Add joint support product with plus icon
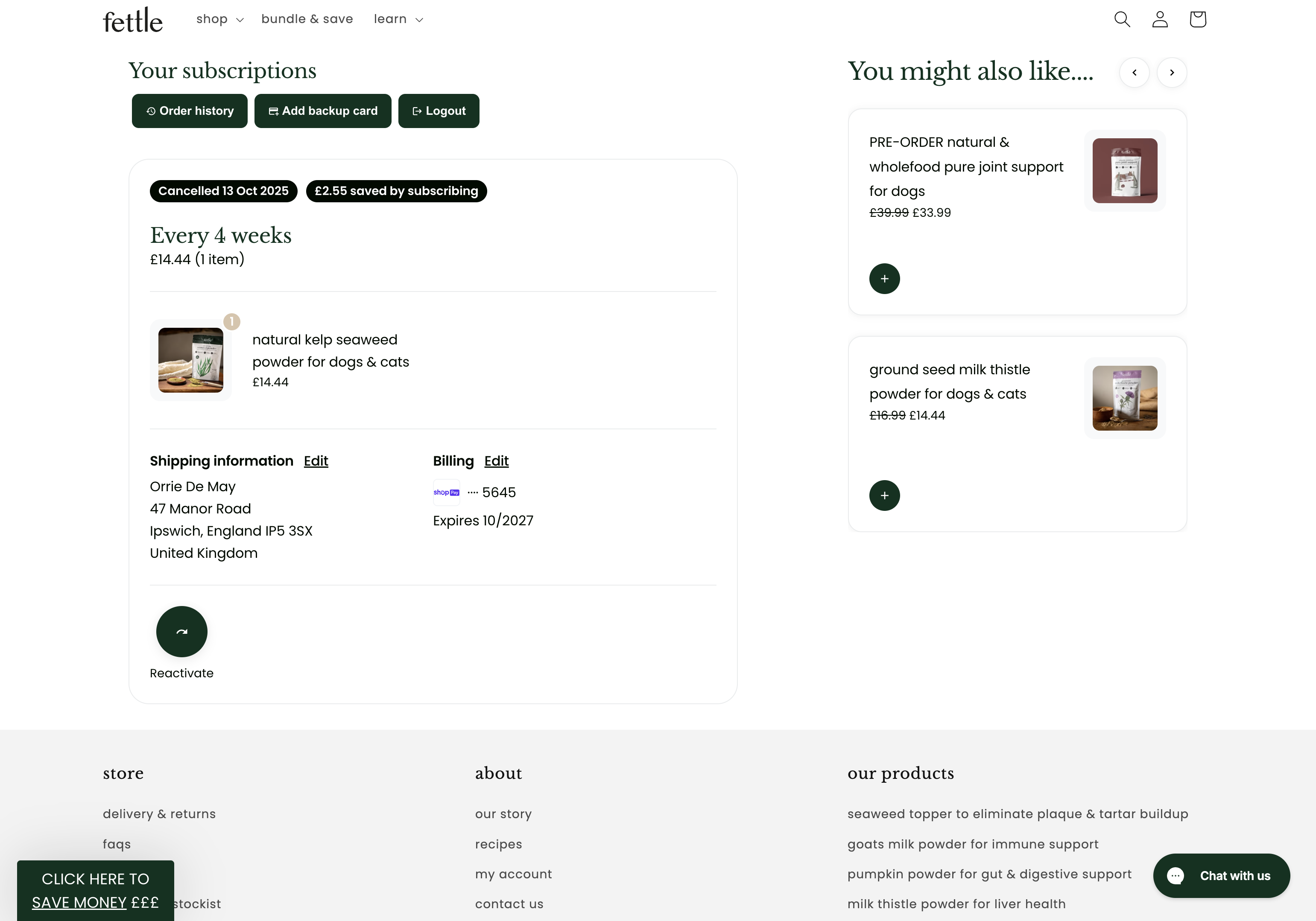Screen dimensions: 1316x921 pyautogui.click(x=884, y=278)
